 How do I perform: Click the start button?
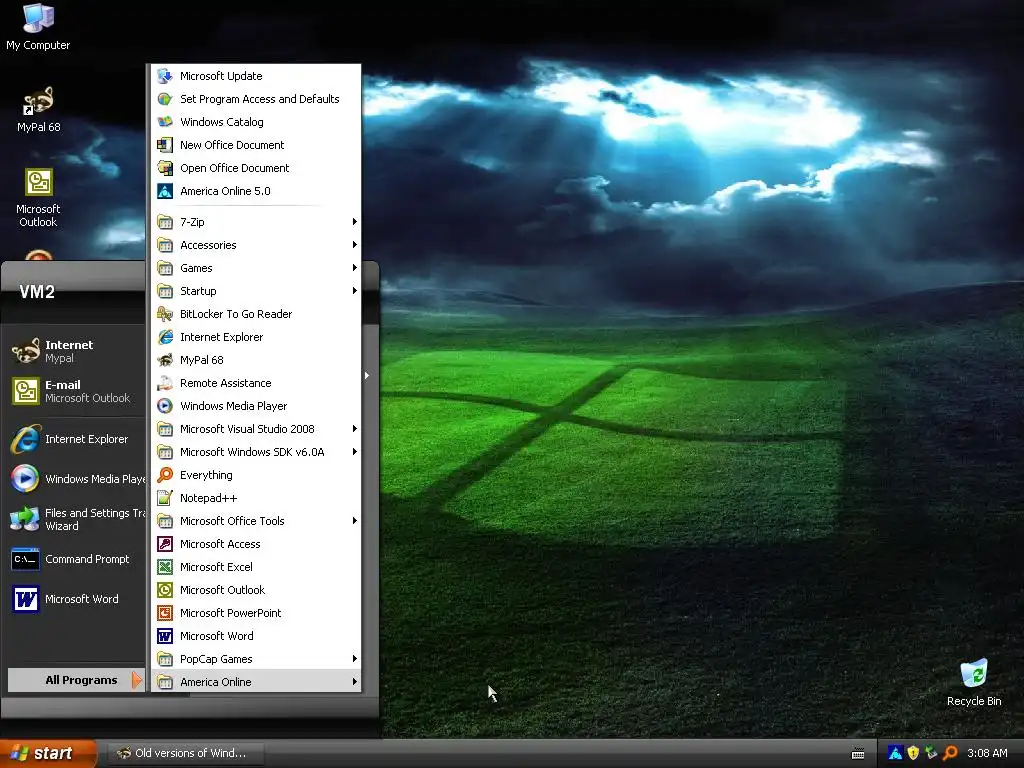click(x=47, y=753)
